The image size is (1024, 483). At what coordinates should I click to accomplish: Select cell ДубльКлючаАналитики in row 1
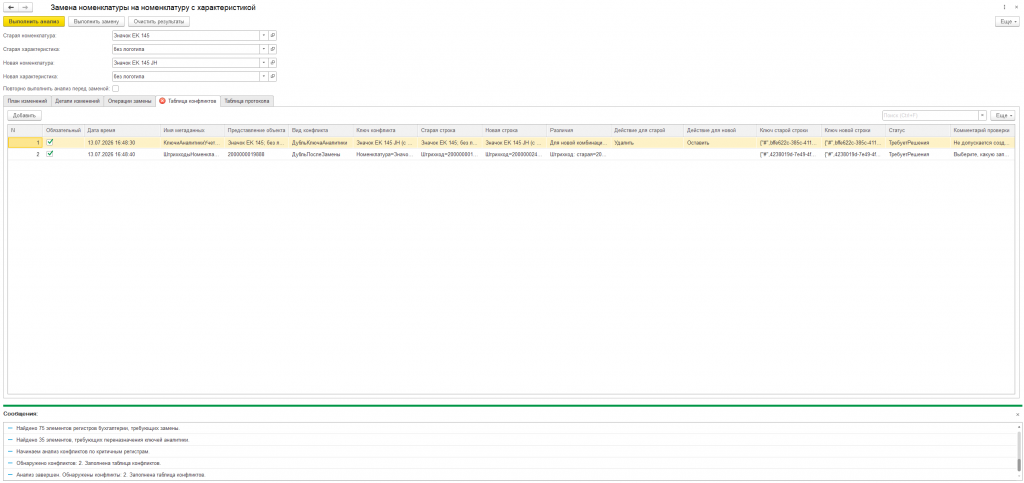[321, 142]
